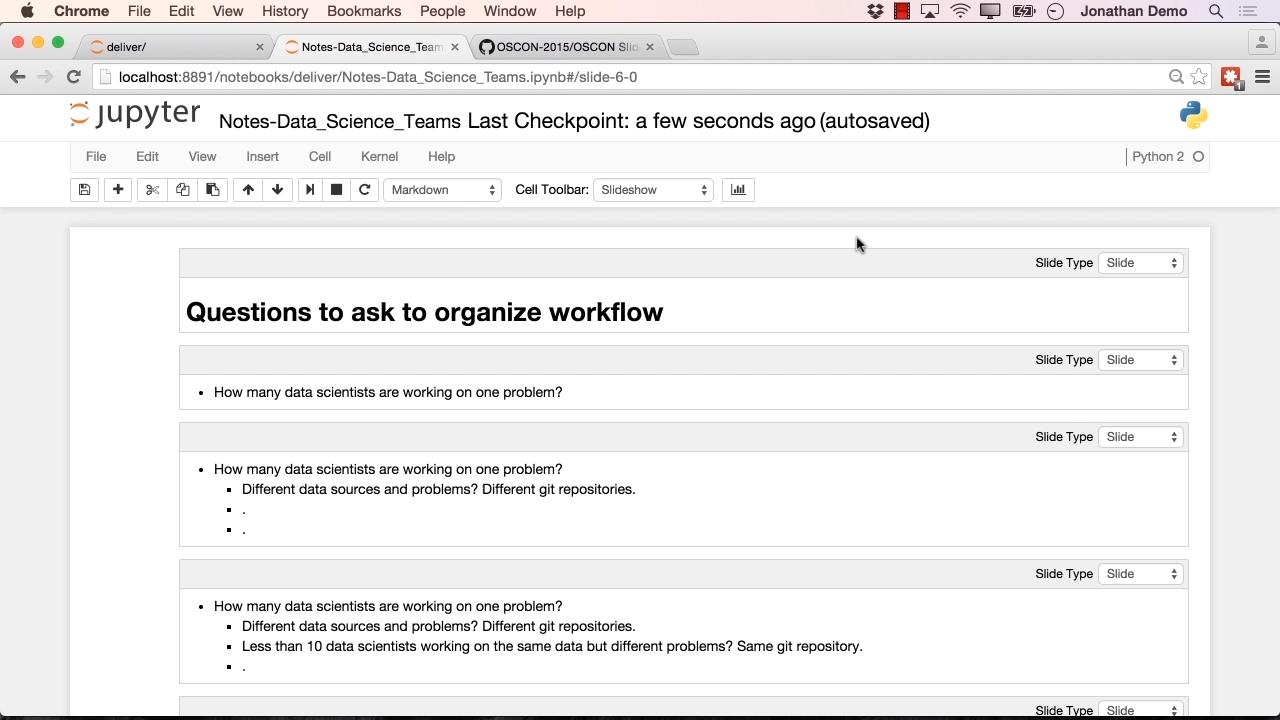
Task: Click the Chrome profile avatar button
Action: [1261, 43]
